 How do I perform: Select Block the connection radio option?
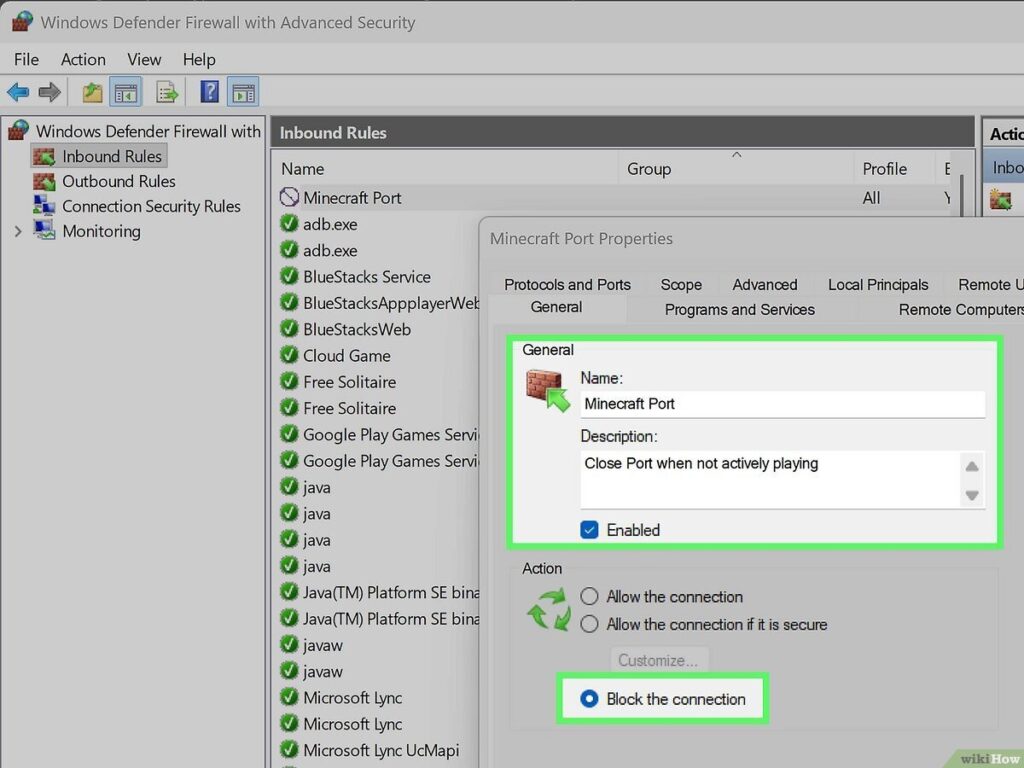pos(589,699)
